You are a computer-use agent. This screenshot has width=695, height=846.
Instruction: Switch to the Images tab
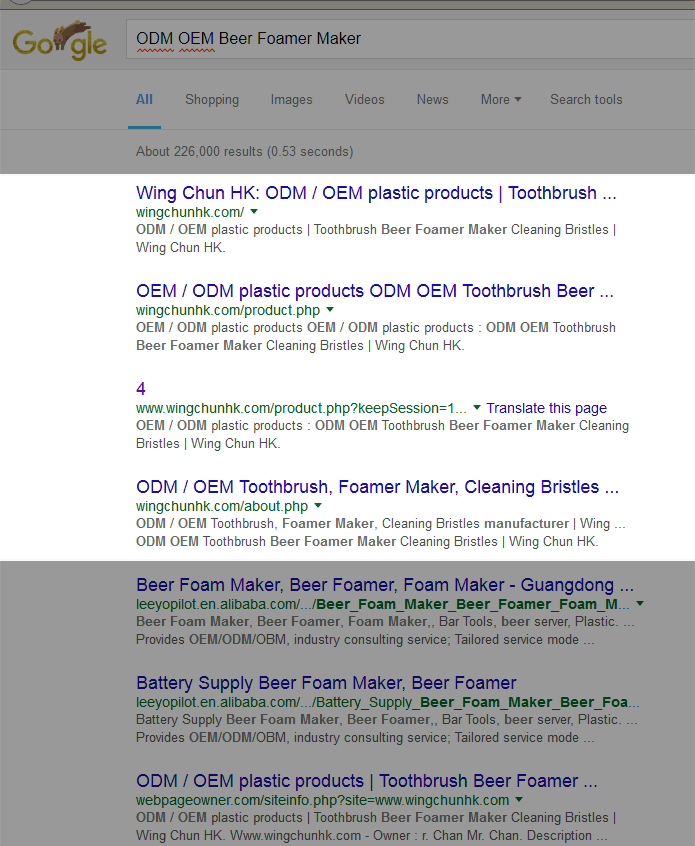(x=291, y=100)
